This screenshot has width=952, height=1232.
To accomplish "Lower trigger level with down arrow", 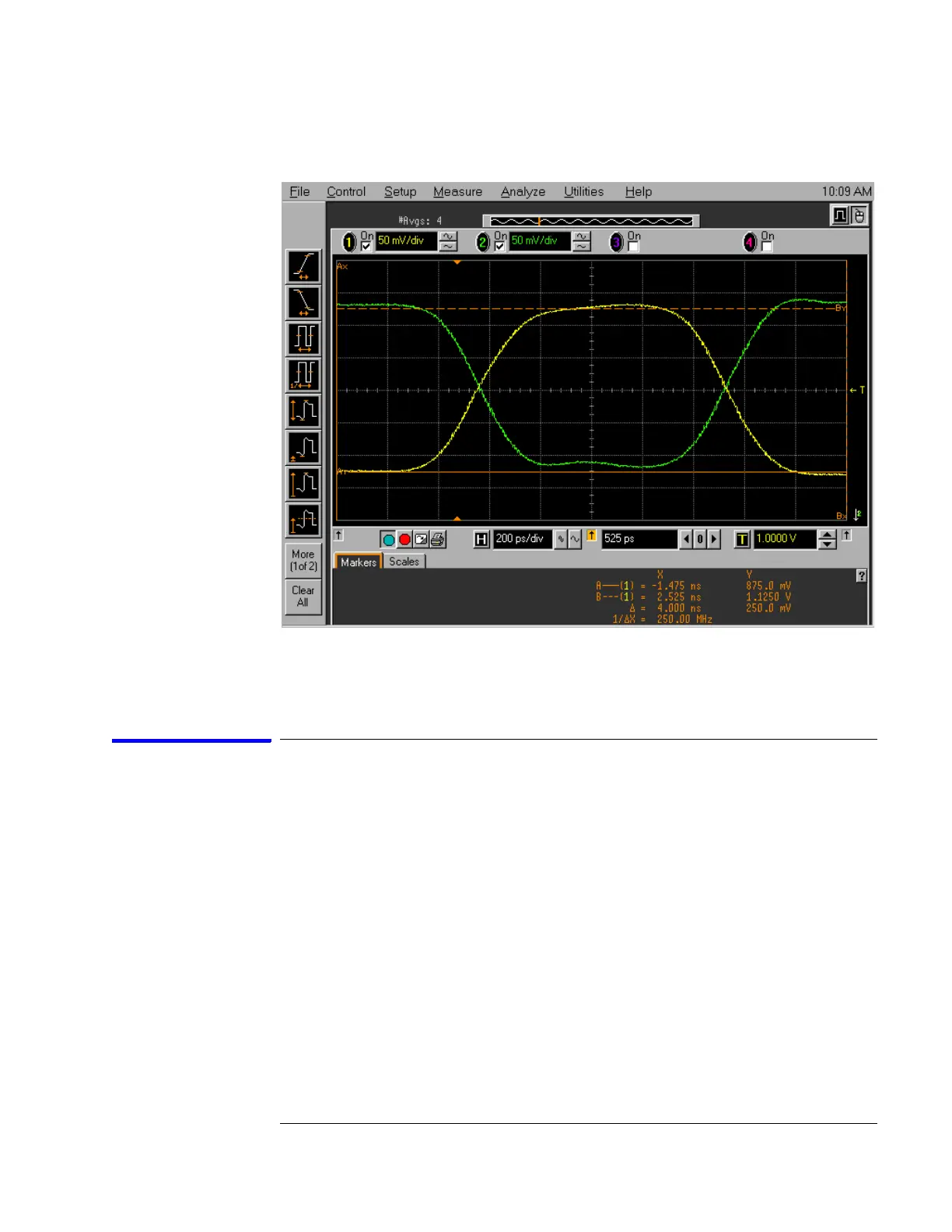I will [x=828, y=544].
